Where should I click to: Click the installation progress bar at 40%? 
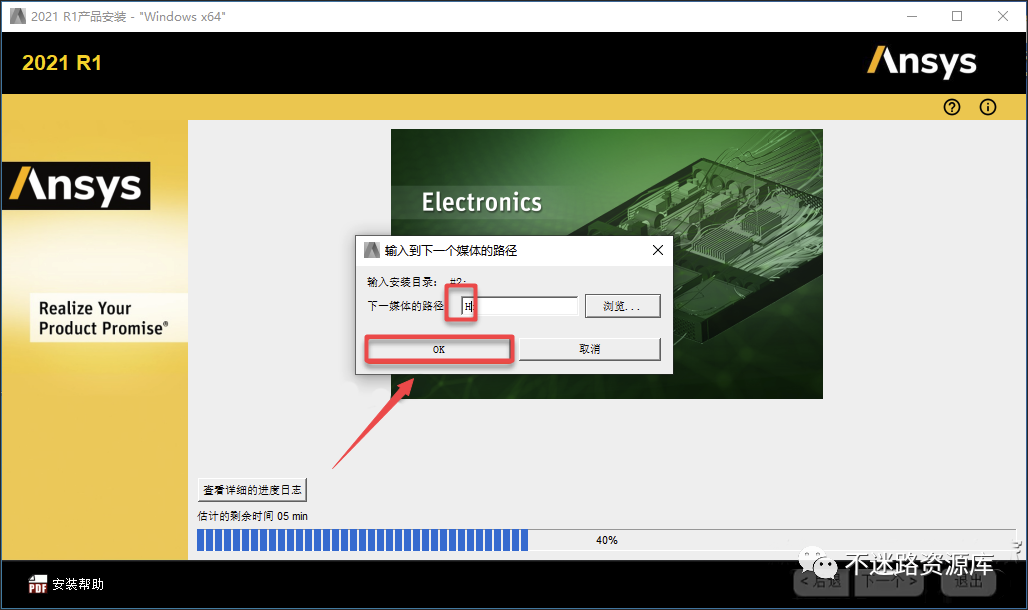tap(606, 540)
